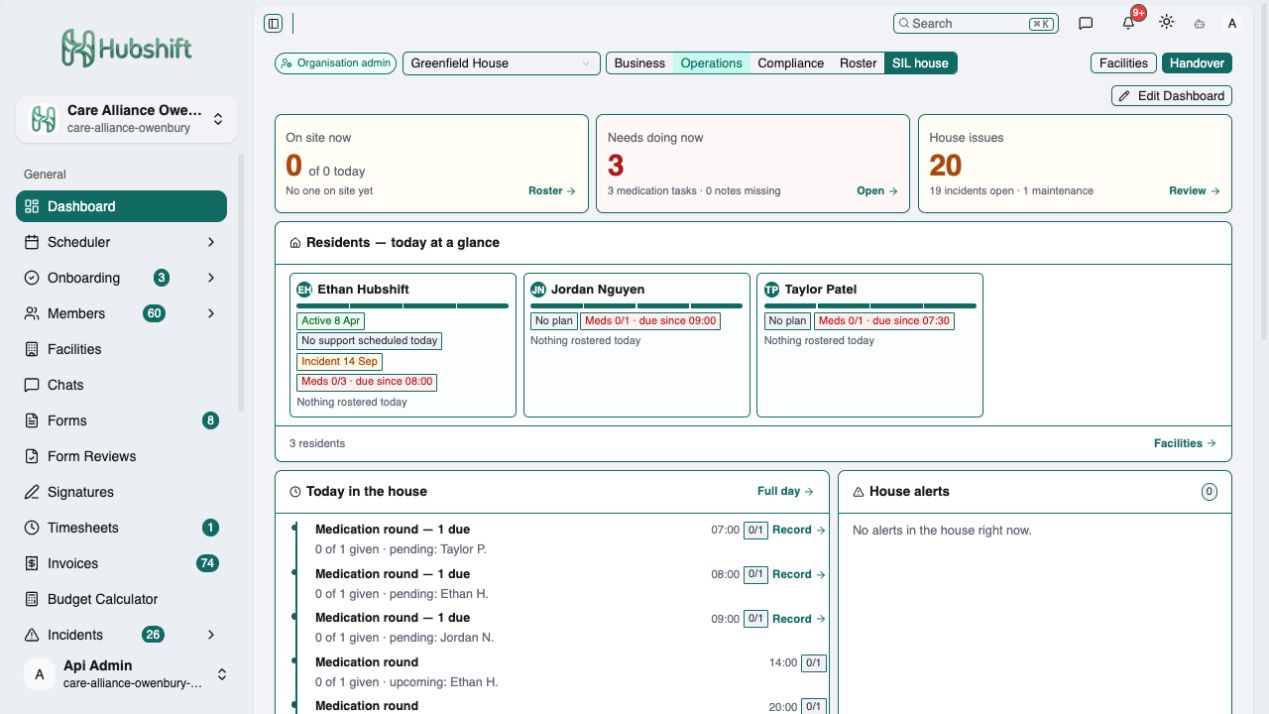The width and height of the screenshot is (1269, 714).
Task: Click Jordan Nguyen's progress bar
Action: click(637, 306)
